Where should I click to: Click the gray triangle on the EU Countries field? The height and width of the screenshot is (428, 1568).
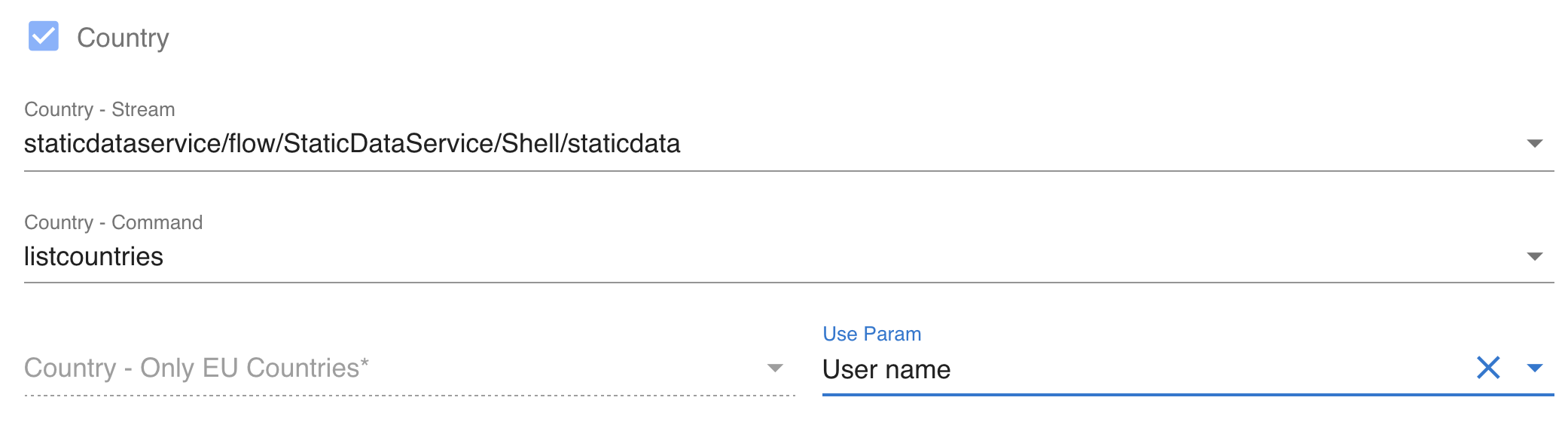point(774,368)
